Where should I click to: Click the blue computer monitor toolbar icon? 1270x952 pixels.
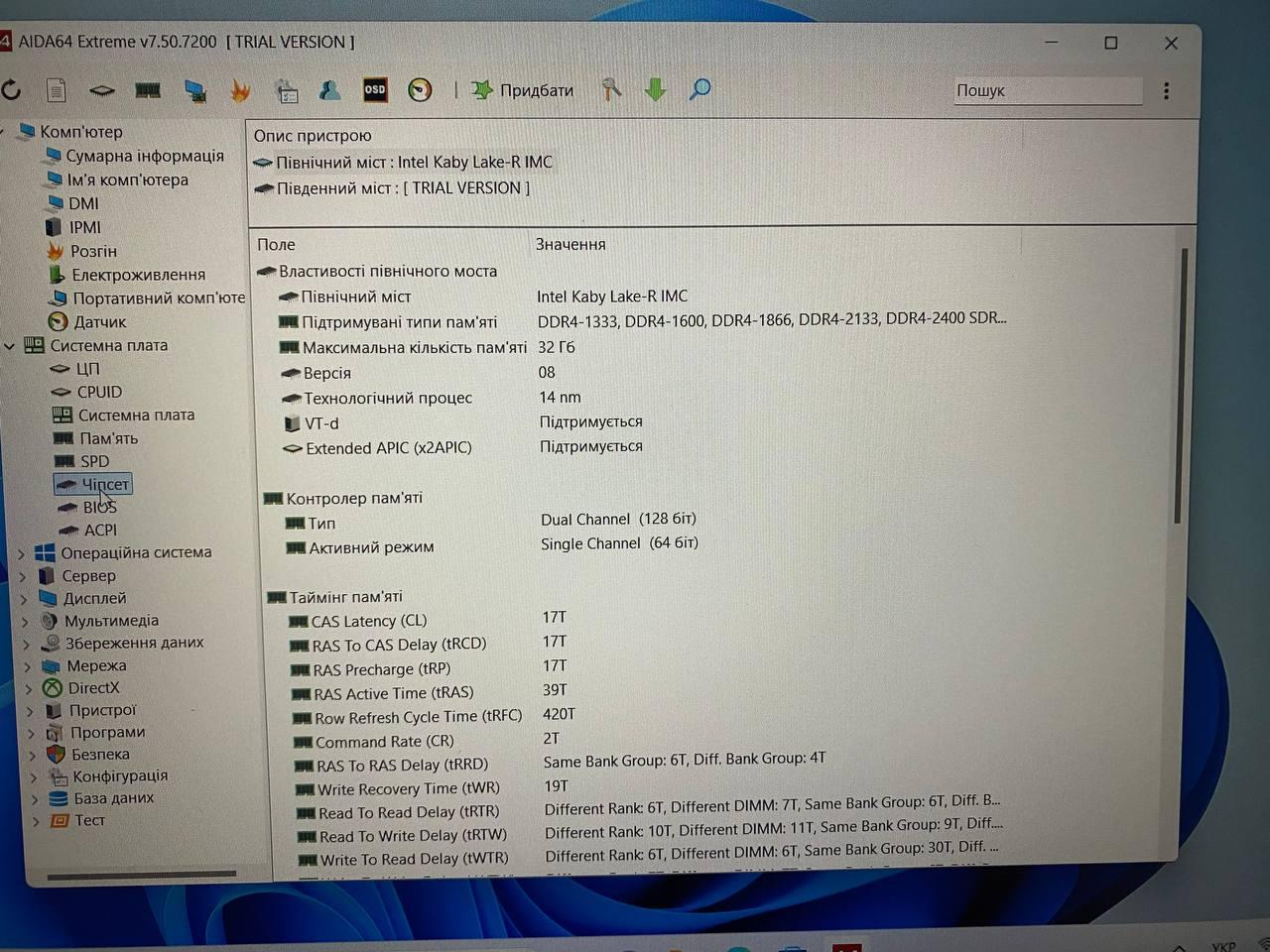(194, 91)
